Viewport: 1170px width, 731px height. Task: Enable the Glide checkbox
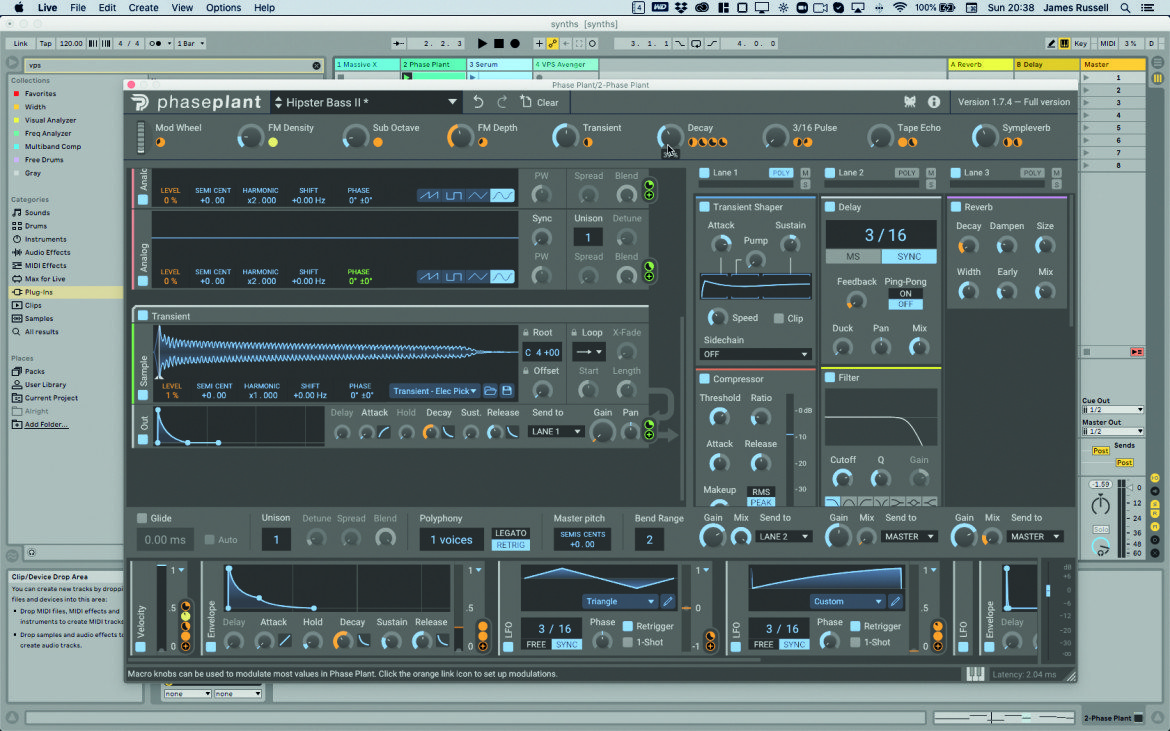pyautogui.click(x=142, y=518)
